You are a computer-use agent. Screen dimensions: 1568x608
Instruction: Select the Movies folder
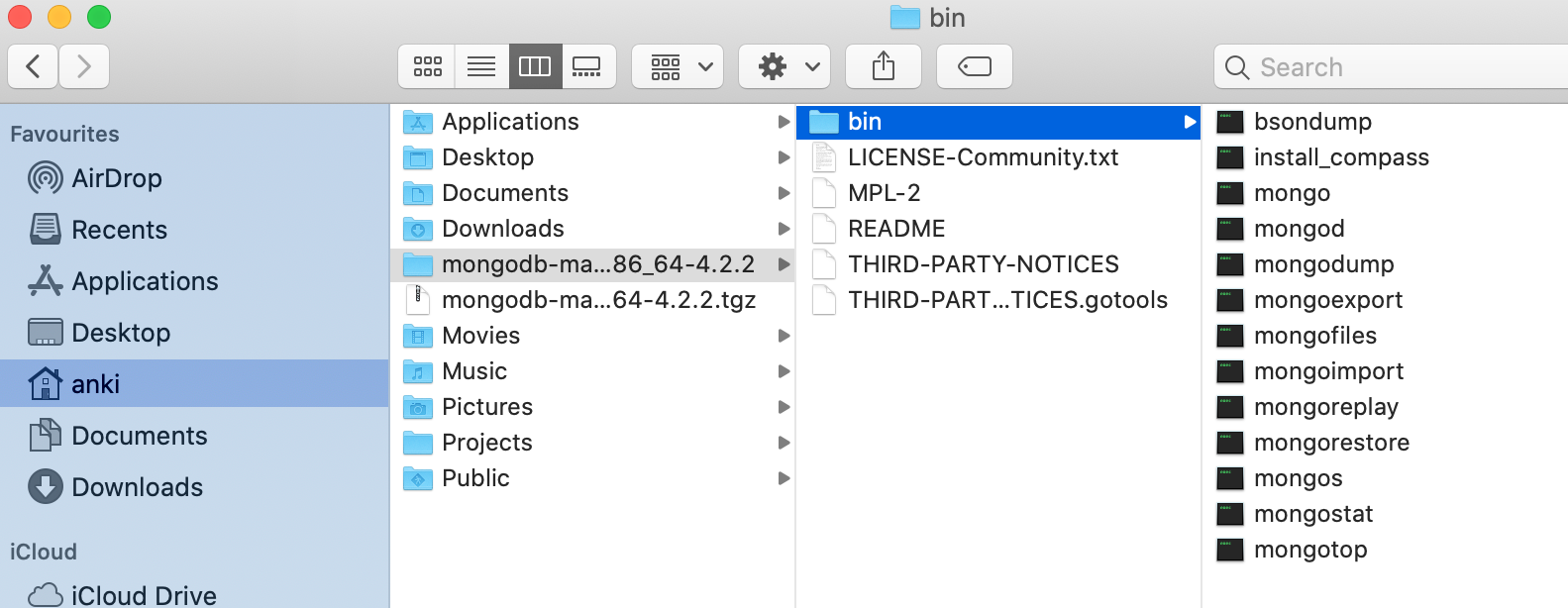592,336
